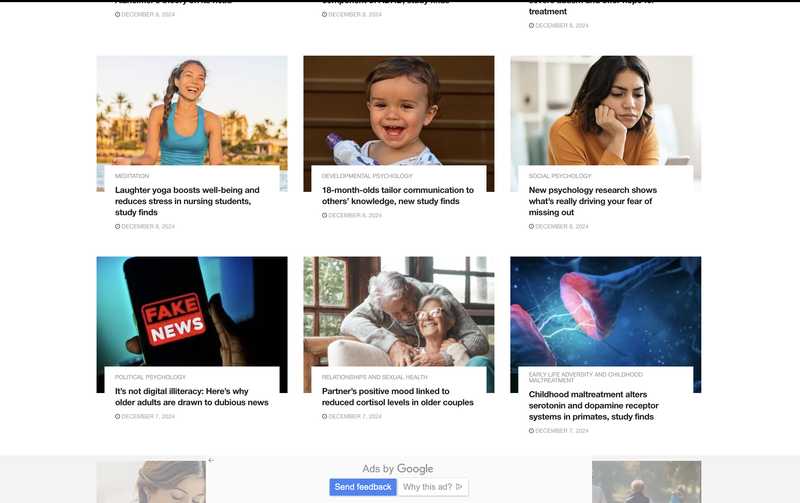Click the date under dubious news article
The image size is (800, 503).
[148, 417]
